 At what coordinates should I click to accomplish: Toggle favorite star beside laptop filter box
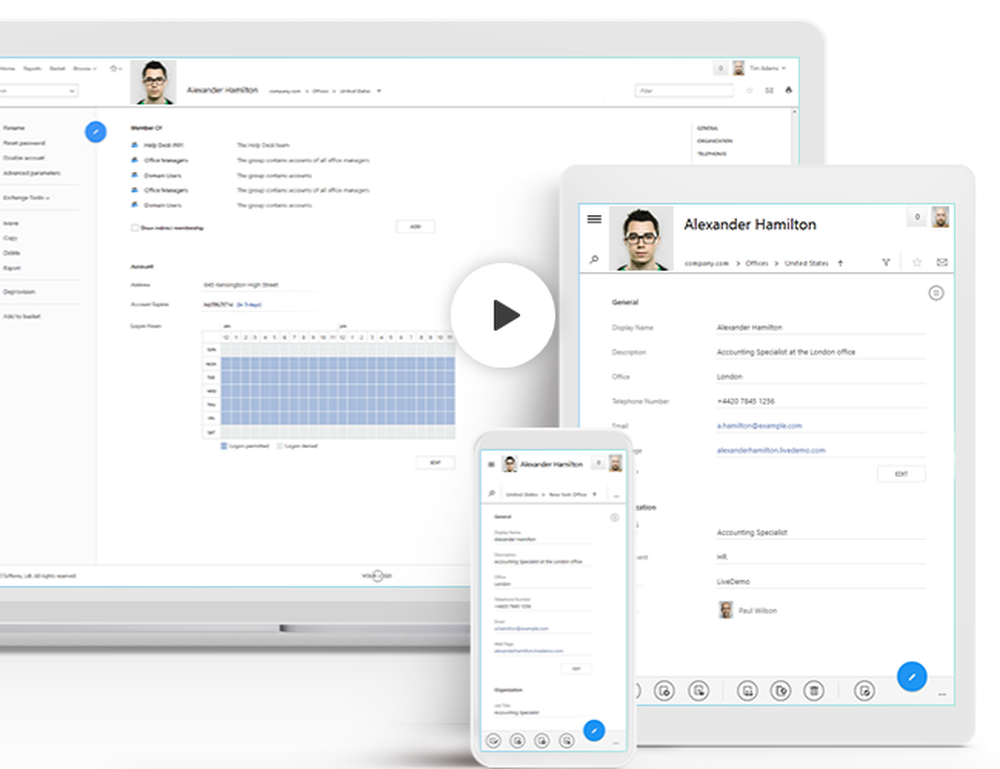(749, 91)
